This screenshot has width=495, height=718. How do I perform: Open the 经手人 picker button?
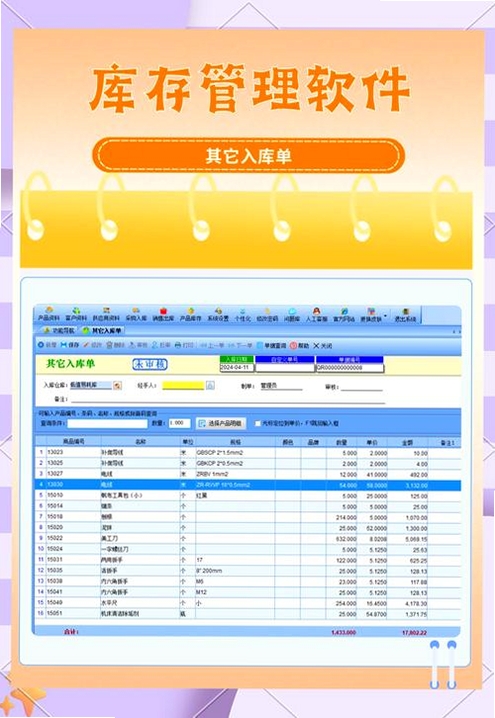210,386
